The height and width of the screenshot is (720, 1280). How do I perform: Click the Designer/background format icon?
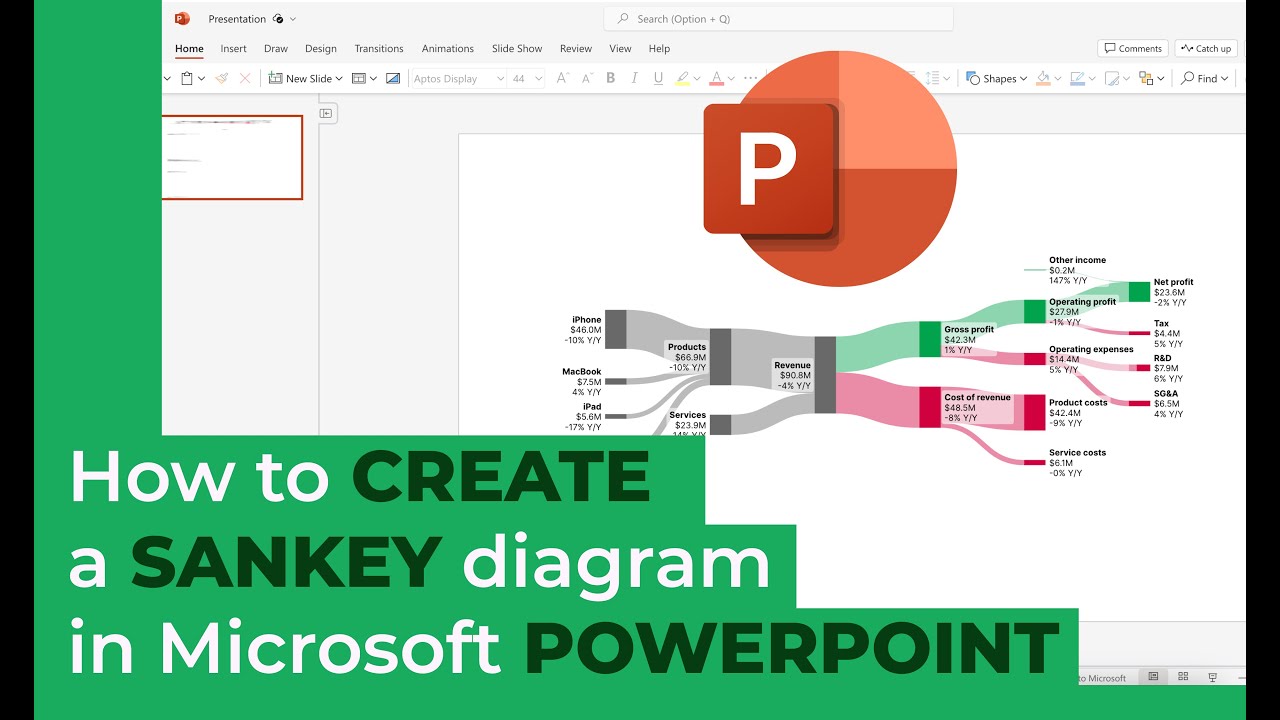click(393, 78)
